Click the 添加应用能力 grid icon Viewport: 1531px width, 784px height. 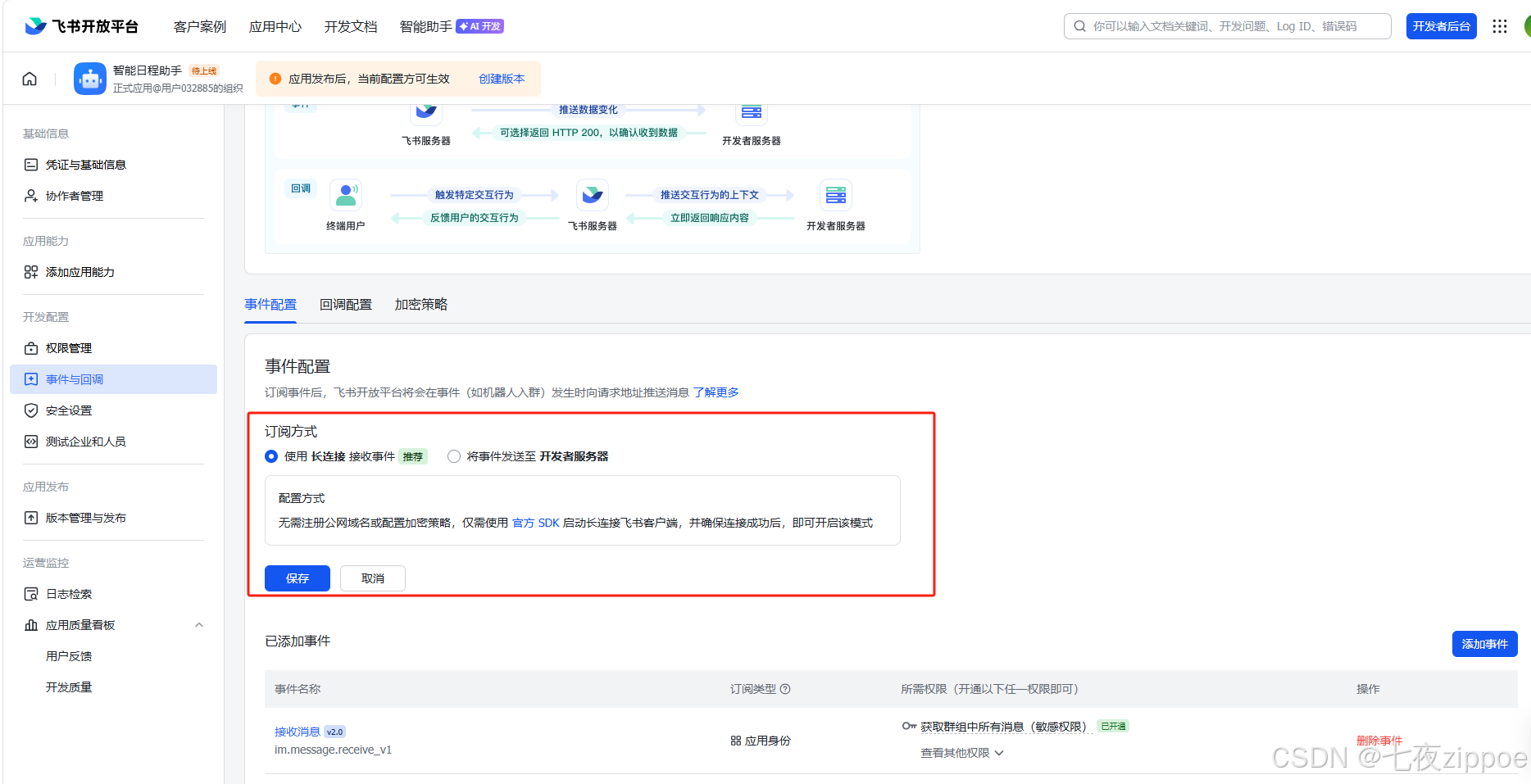(x=31, y=272)
